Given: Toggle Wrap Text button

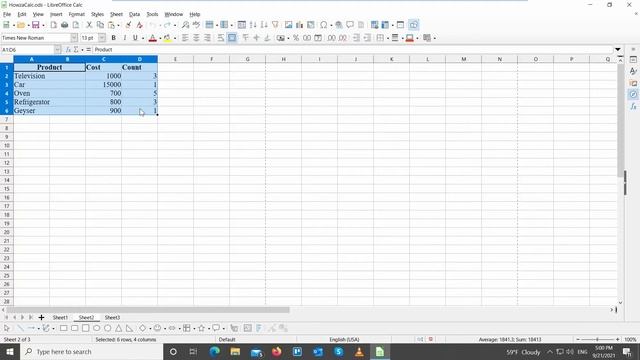Looking at the screenshot, I should pyautogui.click(x=221, y=38).
